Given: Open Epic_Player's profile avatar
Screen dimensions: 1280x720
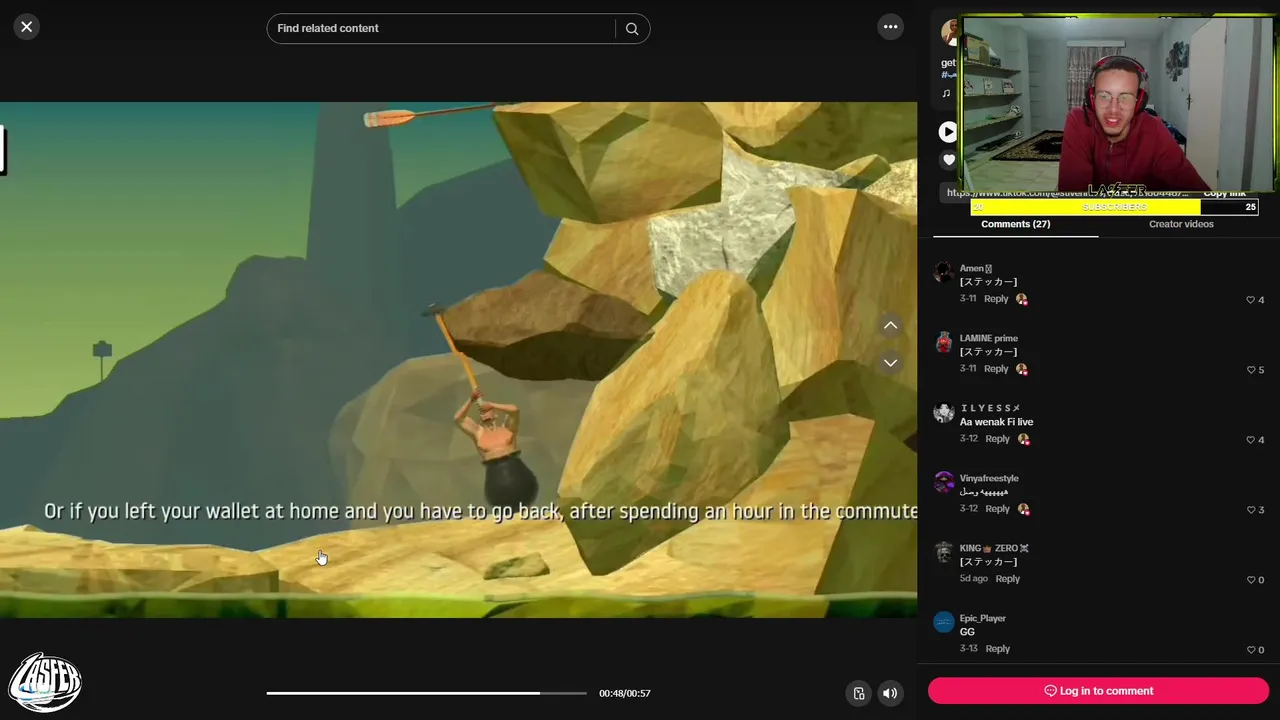Looking at the screenshot, I should coord(944,623).
